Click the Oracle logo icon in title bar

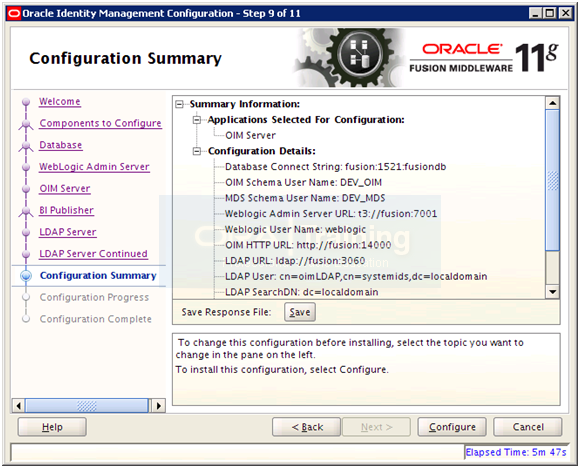point(14,14)
